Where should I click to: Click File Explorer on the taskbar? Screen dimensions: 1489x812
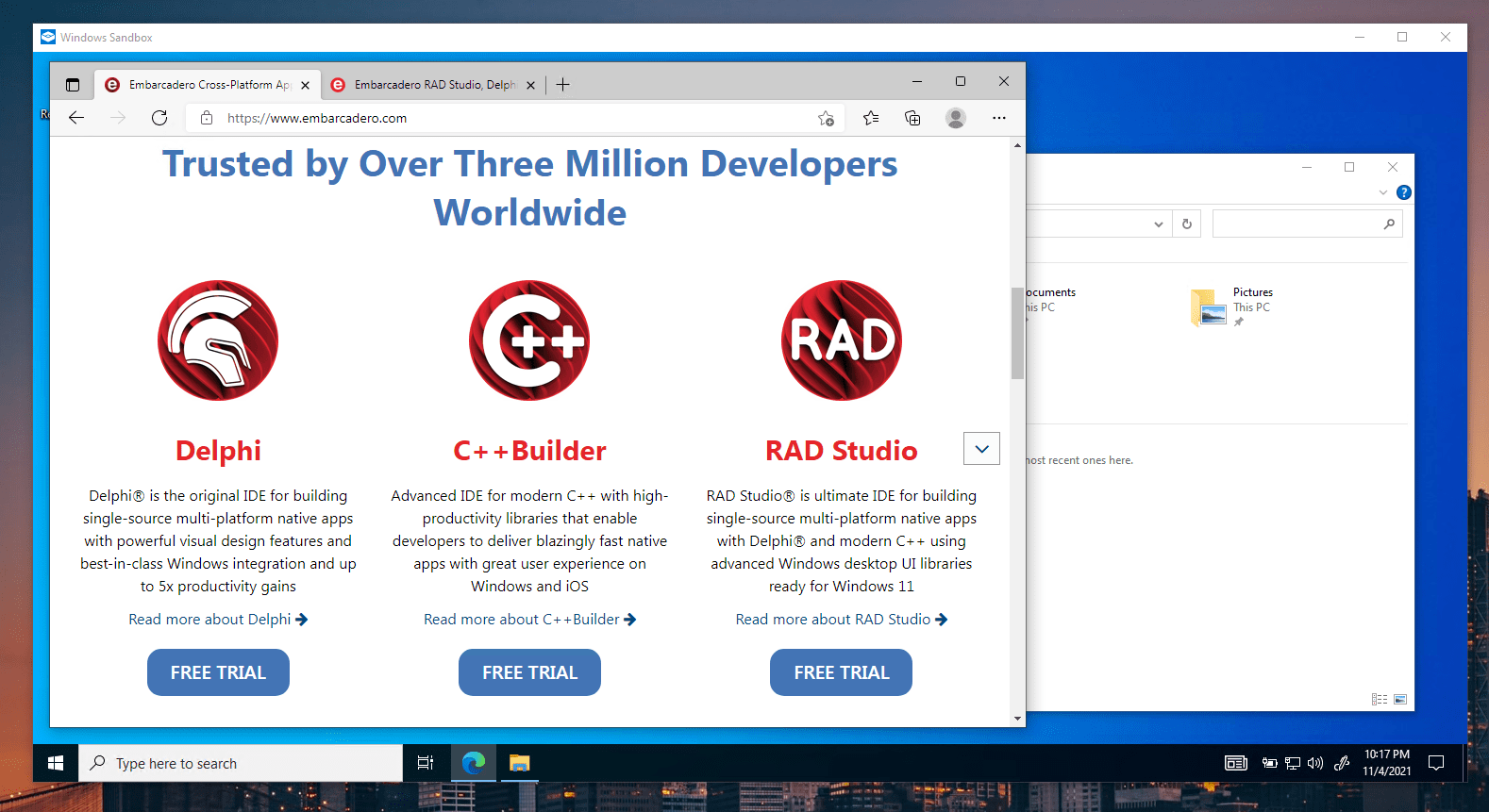coord(520,763)
